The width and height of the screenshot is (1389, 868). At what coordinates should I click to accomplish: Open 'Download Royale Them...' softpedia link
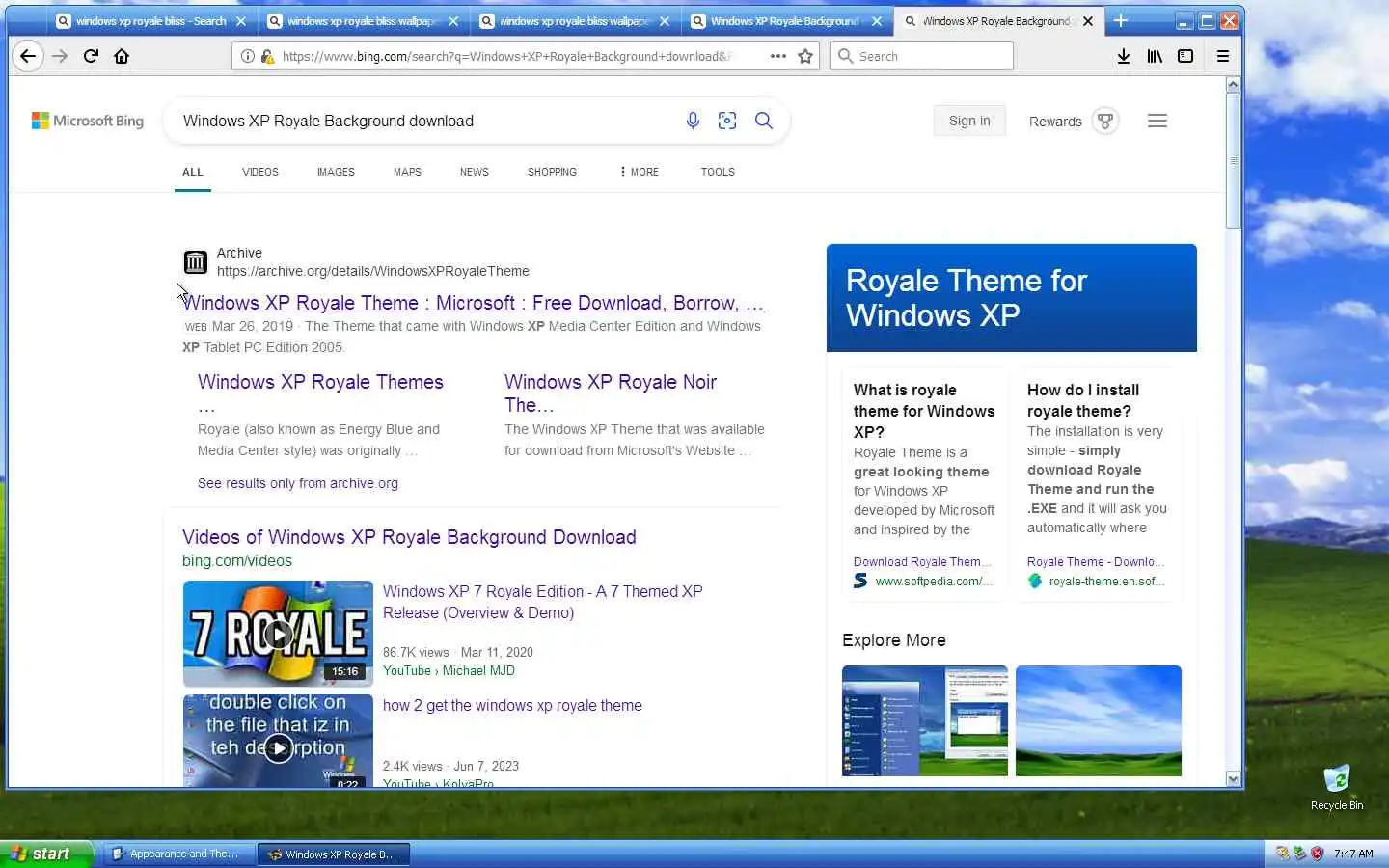922,562
